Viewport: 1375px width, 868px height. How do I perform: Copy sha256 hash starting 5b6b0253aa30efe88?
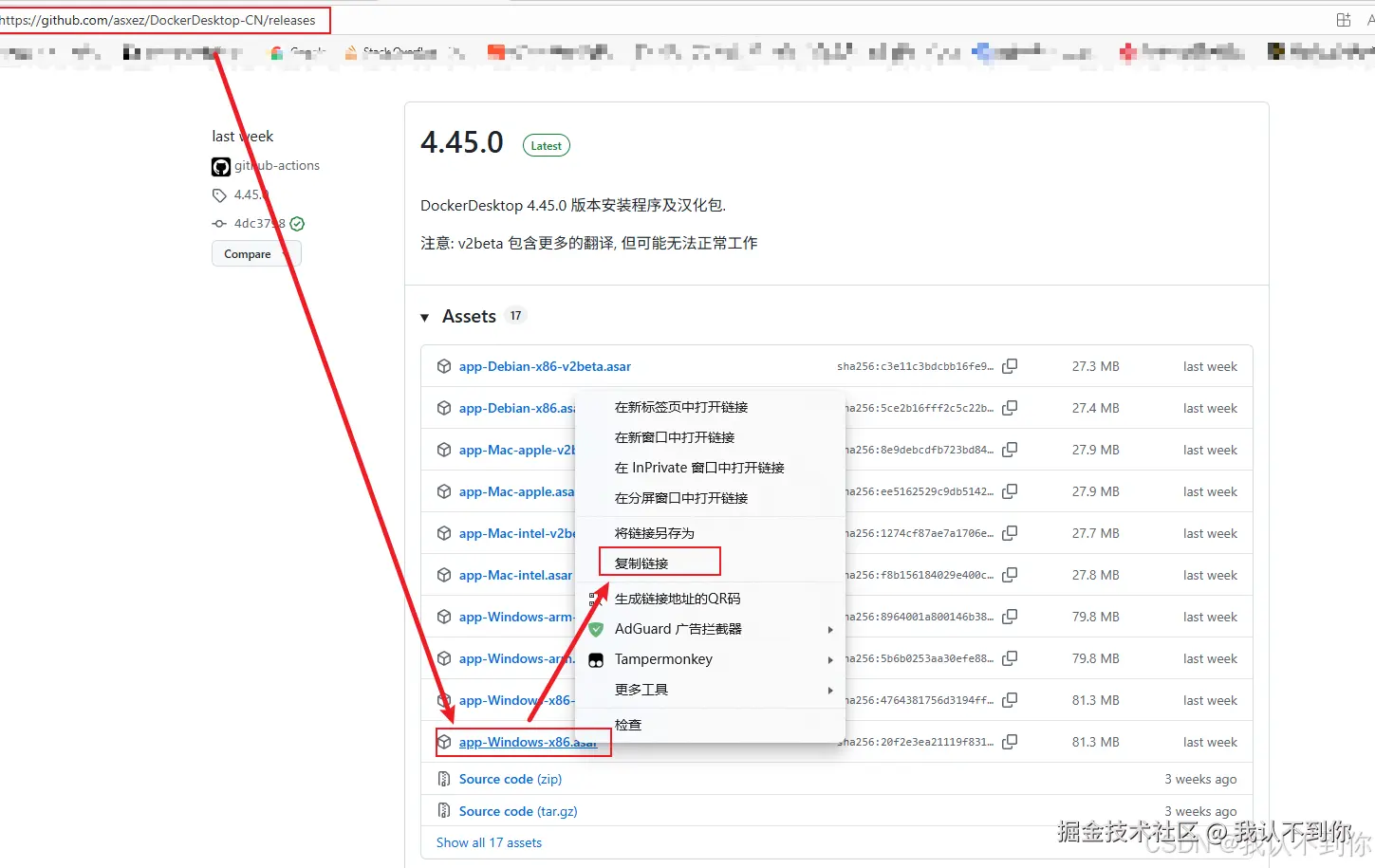pyautogui.click(x=1010, y=658)
